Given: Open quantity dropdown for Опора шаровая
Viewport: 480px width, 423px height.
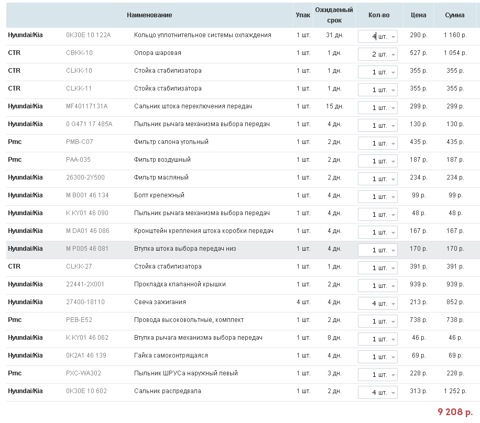Looking at the screenshot, I should (x=378, y=54).
